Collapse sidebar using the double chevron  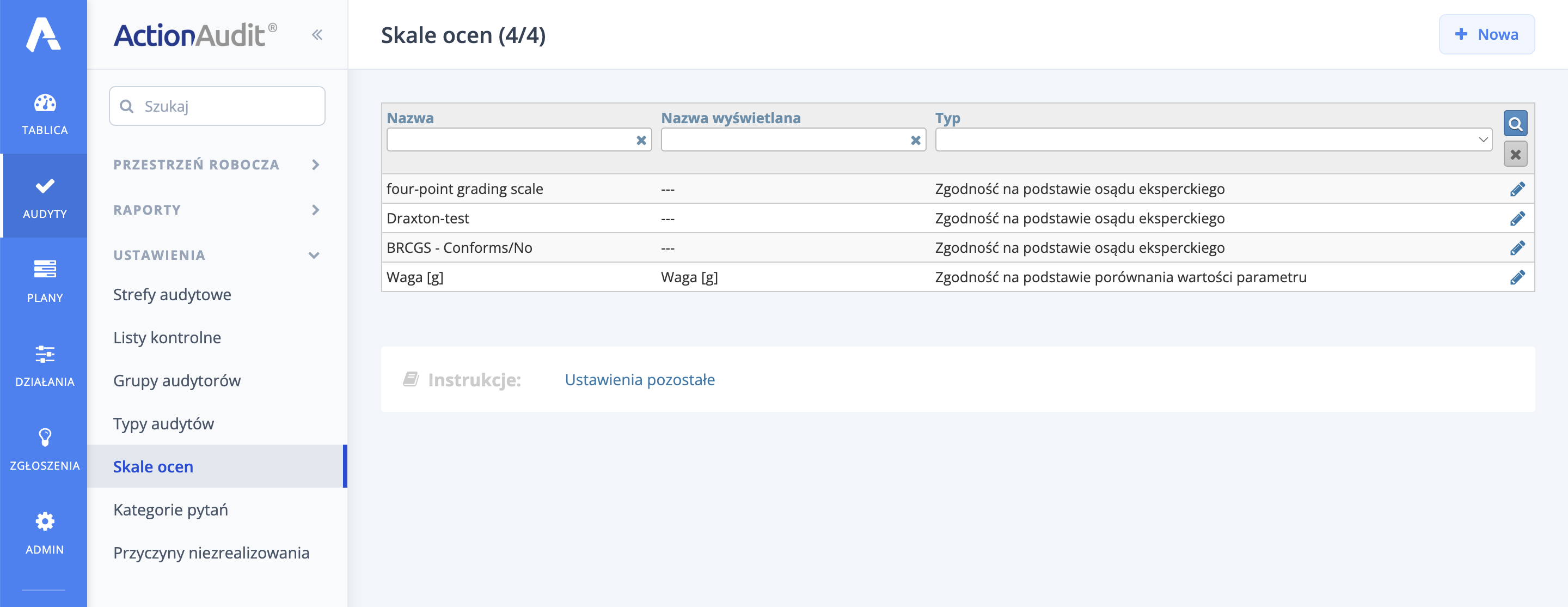pyautogui.click(x=317, y=35)
